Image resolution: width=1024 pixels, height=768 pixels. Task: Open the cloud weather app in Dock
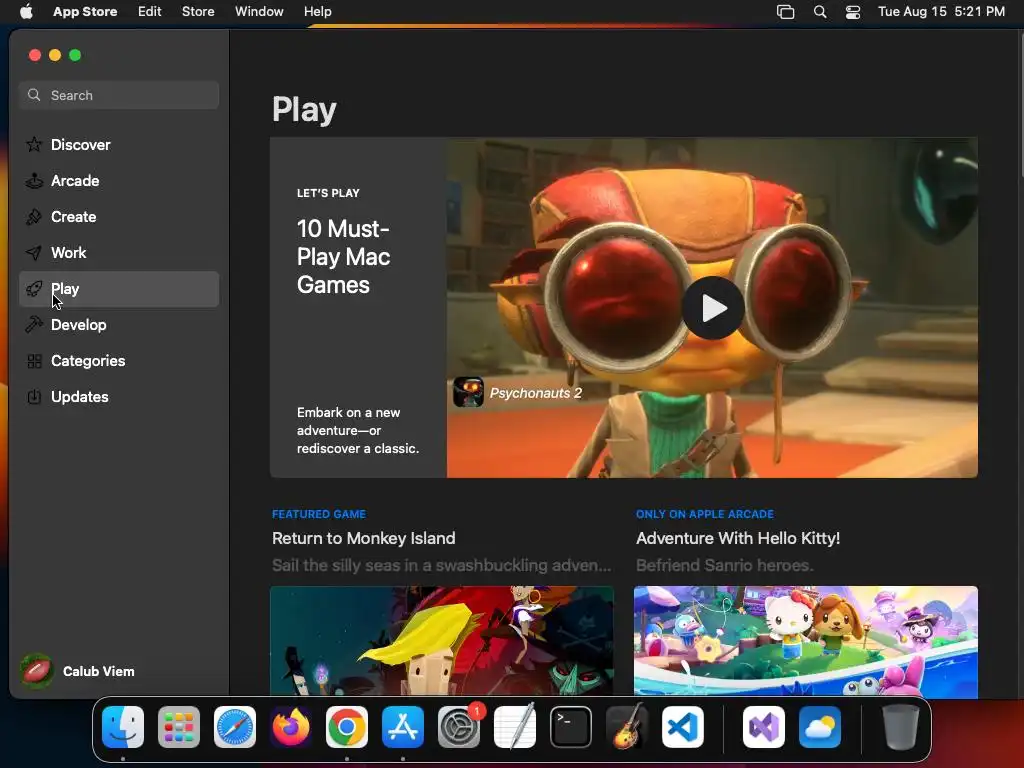[820, 727]
